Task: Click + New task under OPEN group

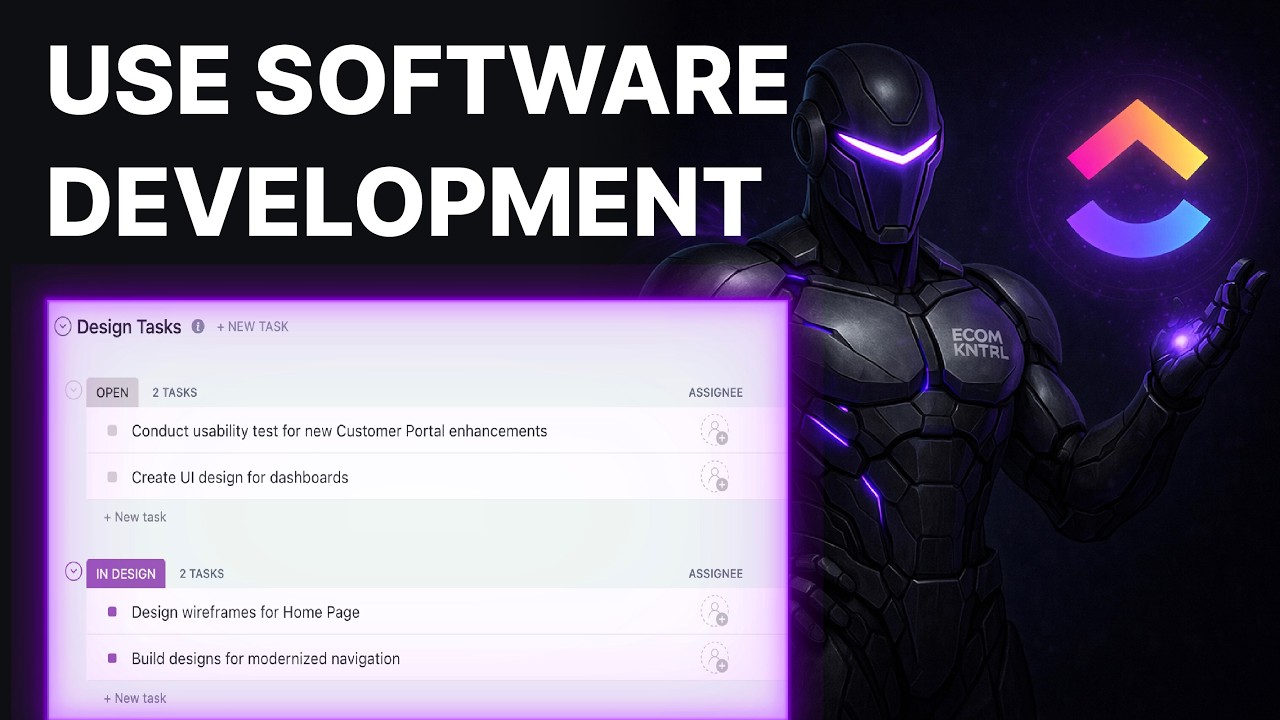Action: pos(135,517)
